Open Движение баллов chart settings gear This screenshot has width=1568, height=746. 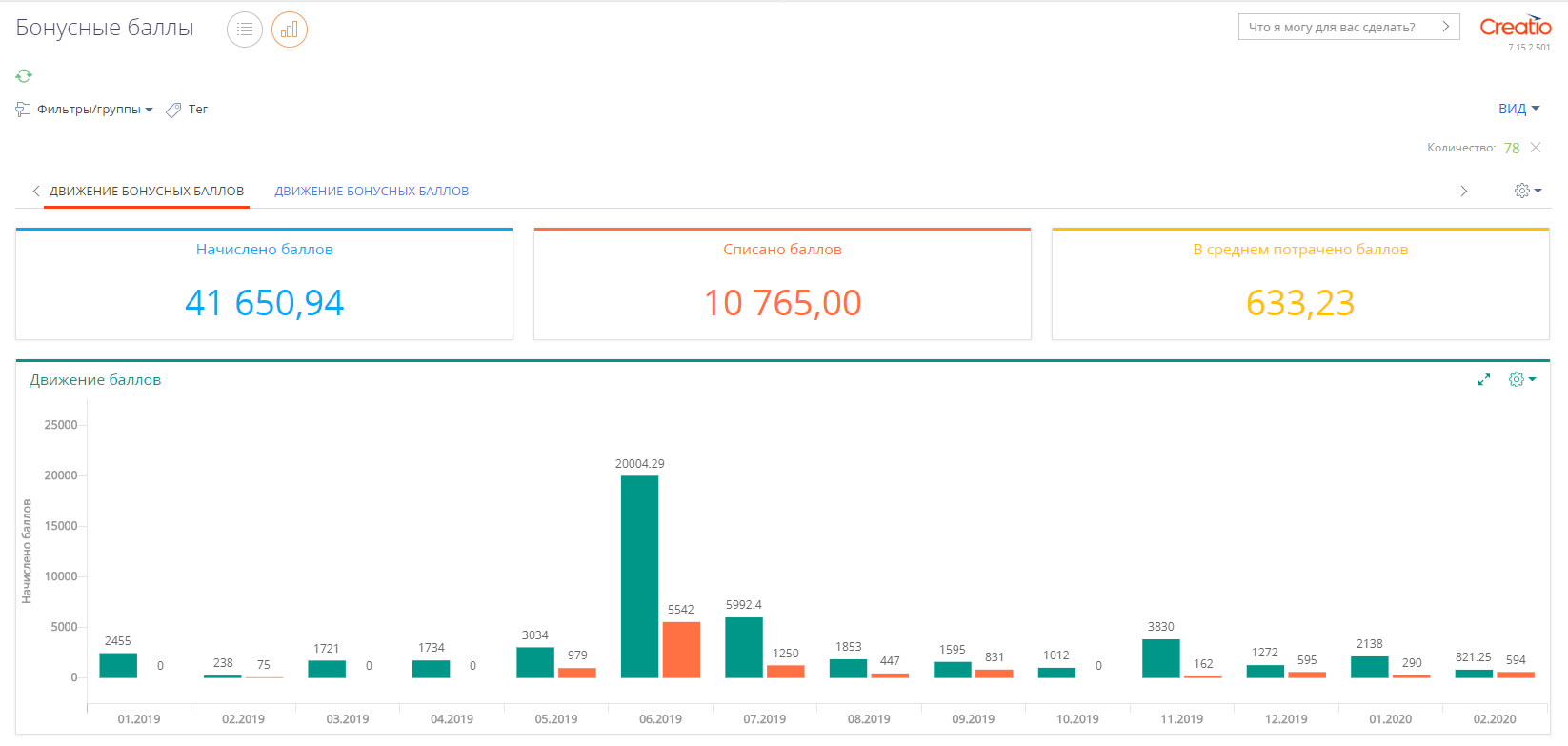coord(1522,379)
